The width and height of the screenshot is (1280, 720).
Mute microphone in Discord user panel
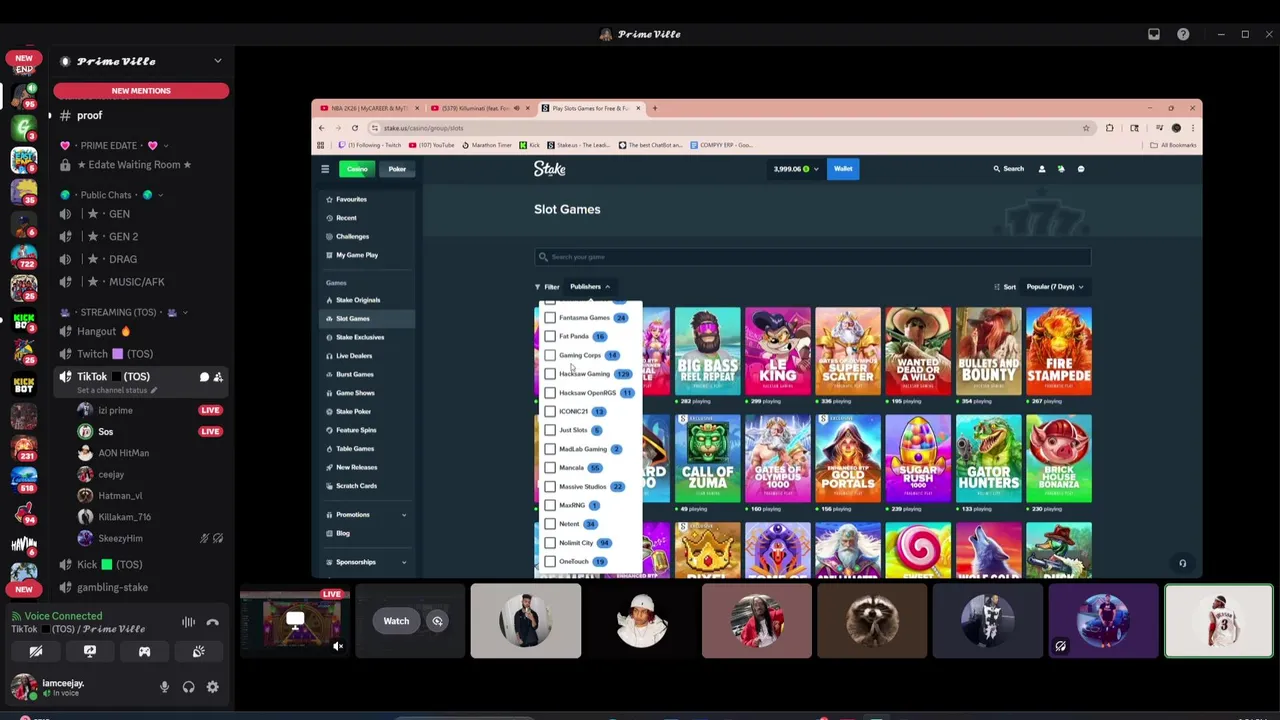click(x=164, y=687)
